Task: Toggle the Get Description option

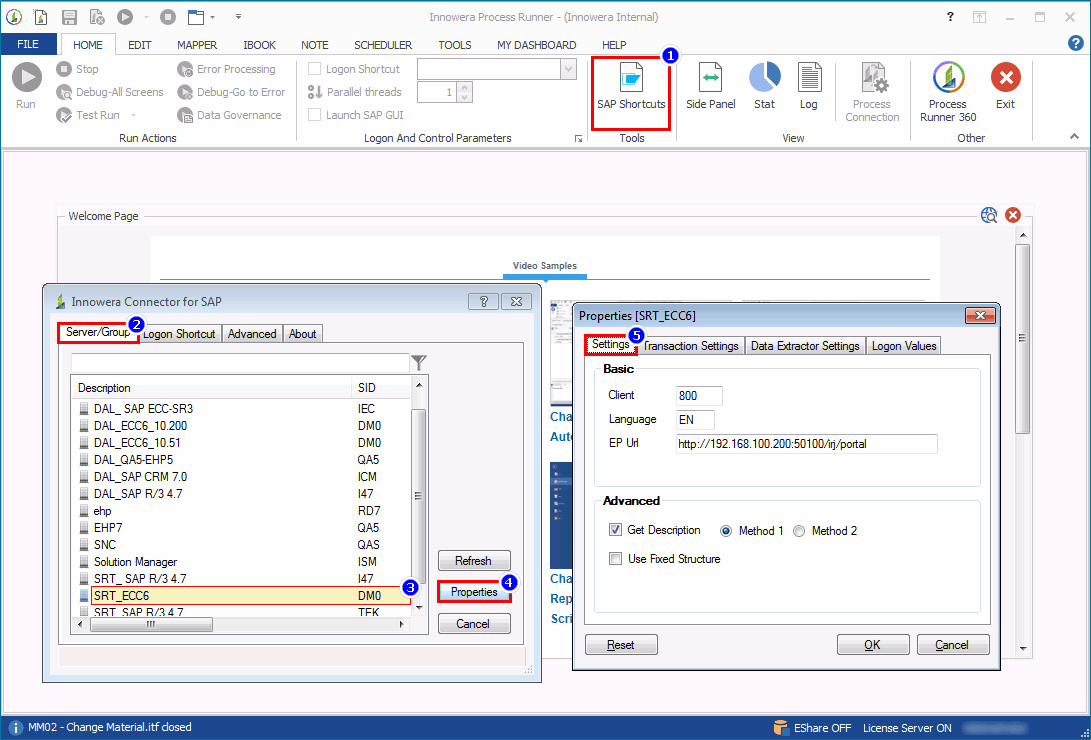Action: (616, 531)
